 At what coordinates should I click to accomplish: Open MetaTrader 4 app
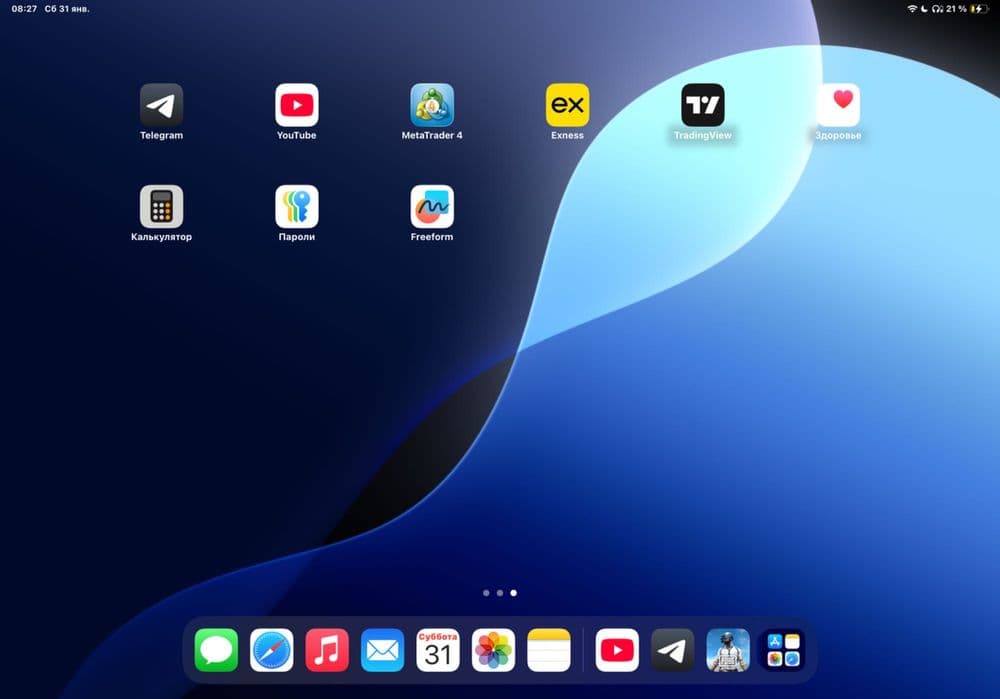[x=432, y=105]
